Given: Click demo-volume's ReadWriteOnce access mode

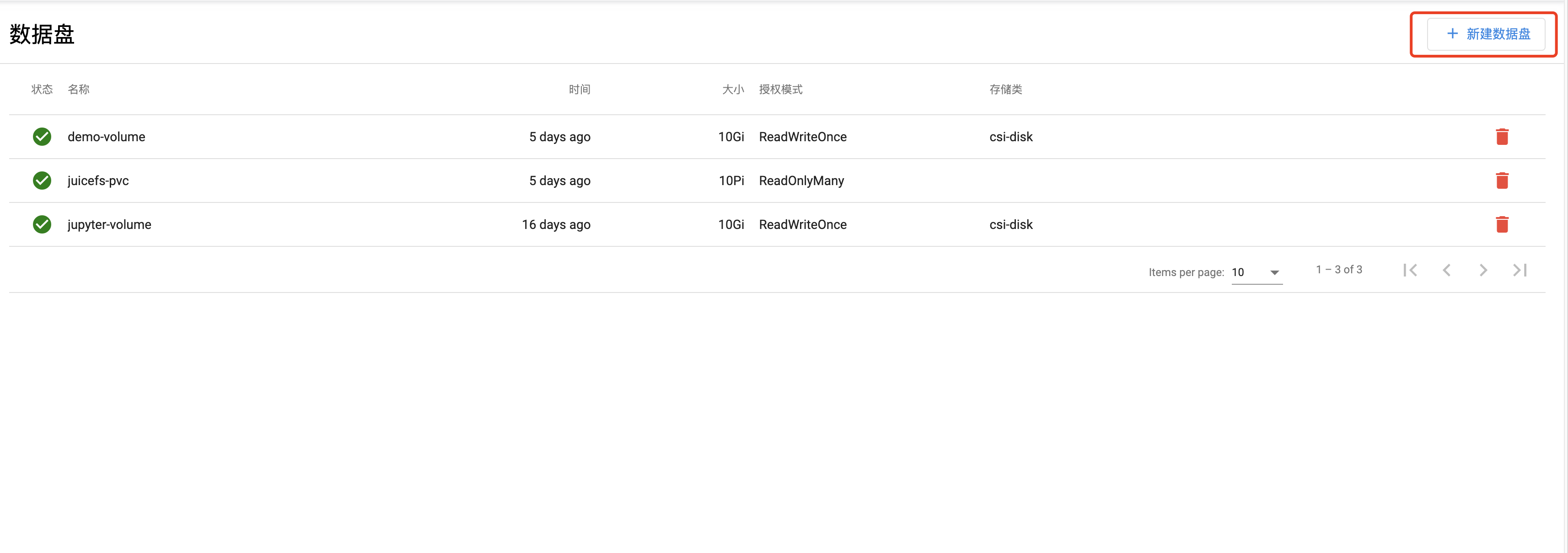Looking at the screenshot, I should point(803,137).
